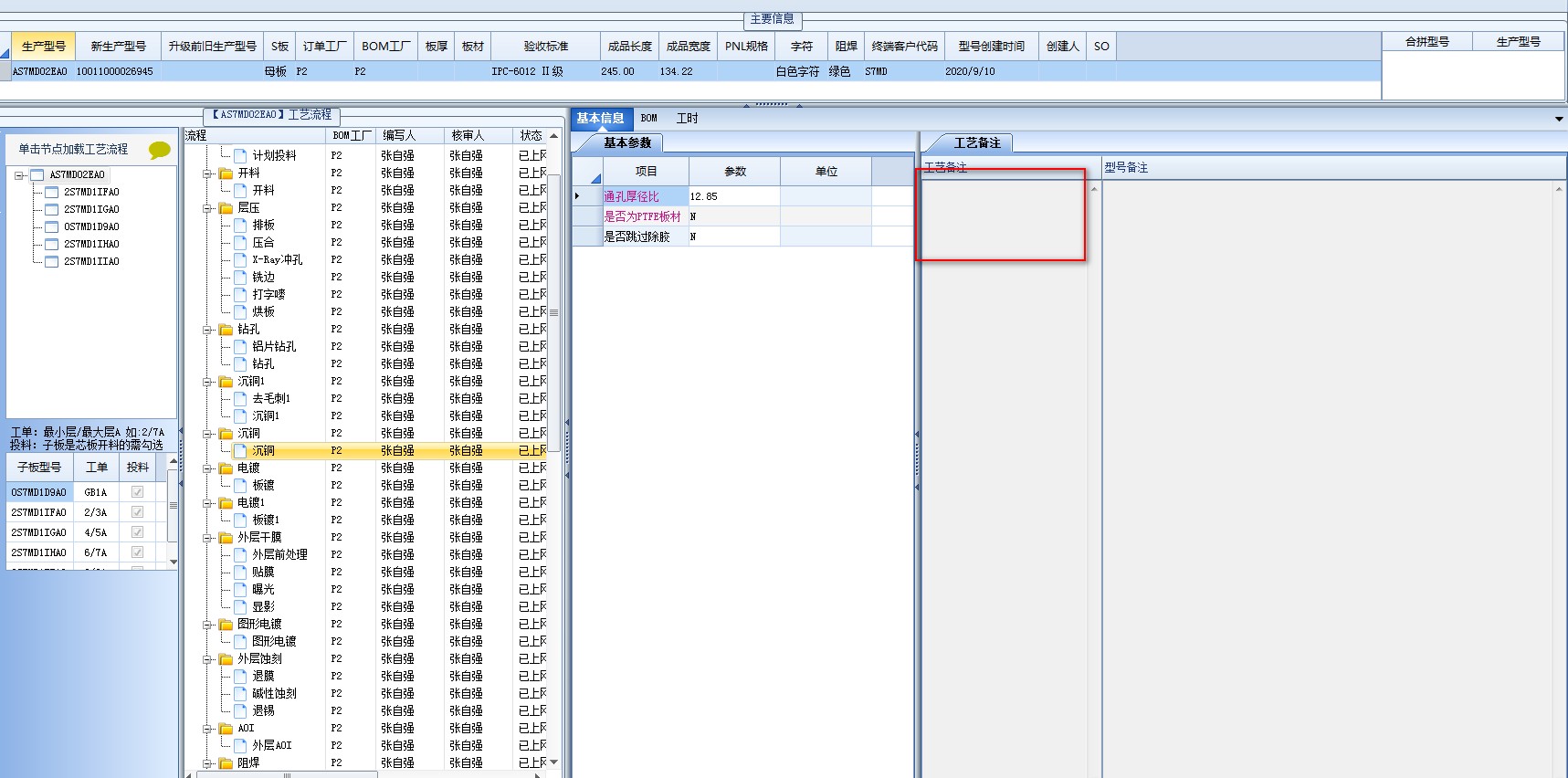The width and height of the screenshot is (1568, 778).
Task: Click the 是否跳过除胶 parameter row
Action: click(x=743, y=237)
